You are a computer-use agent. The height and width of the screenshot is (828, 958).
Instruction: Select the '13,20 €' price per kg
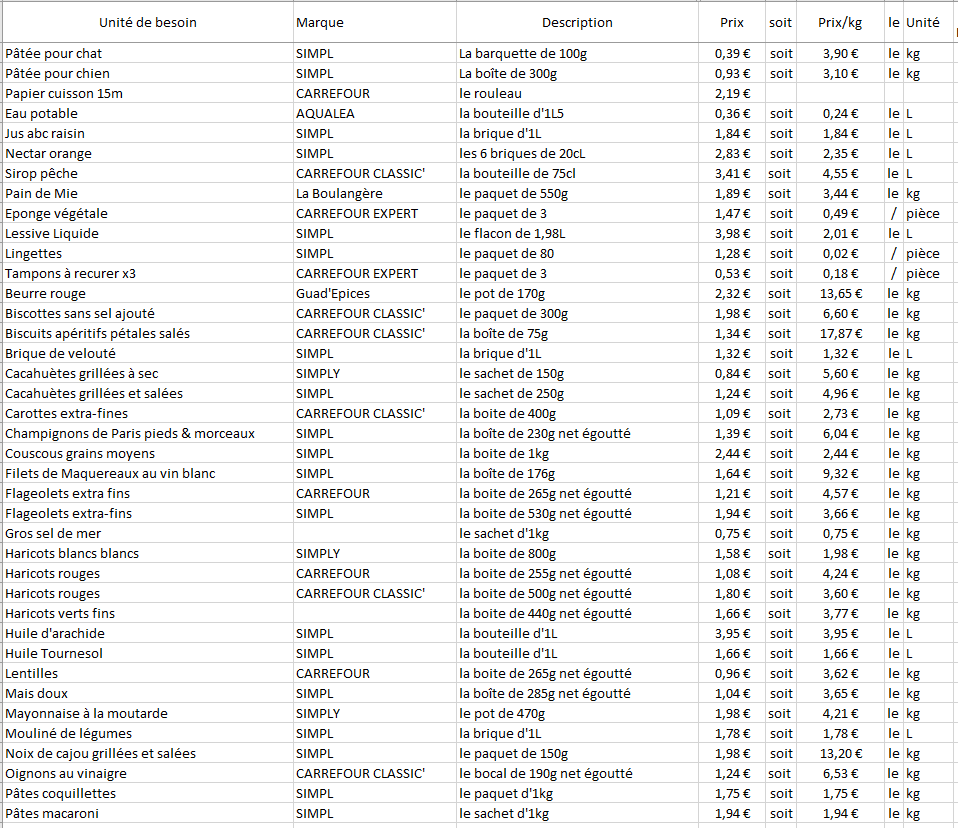point(840,754)
